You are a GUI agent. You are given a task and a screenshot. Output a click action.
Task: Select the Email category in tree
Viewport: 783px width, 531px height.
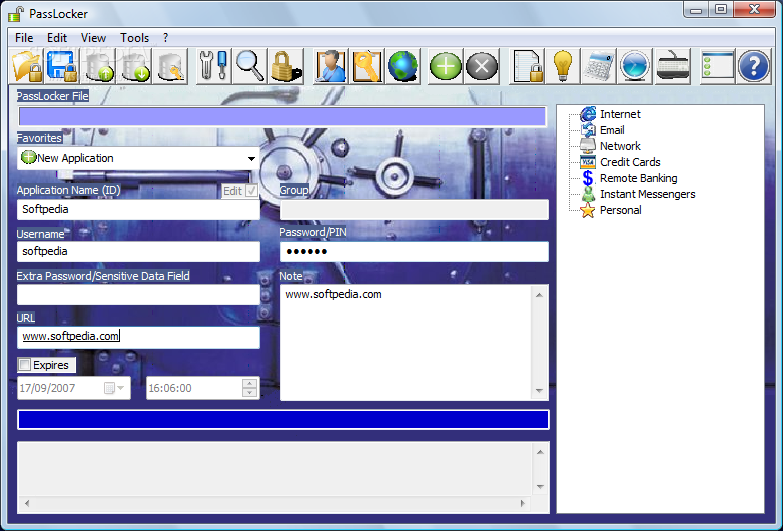[x=612, y=130]
